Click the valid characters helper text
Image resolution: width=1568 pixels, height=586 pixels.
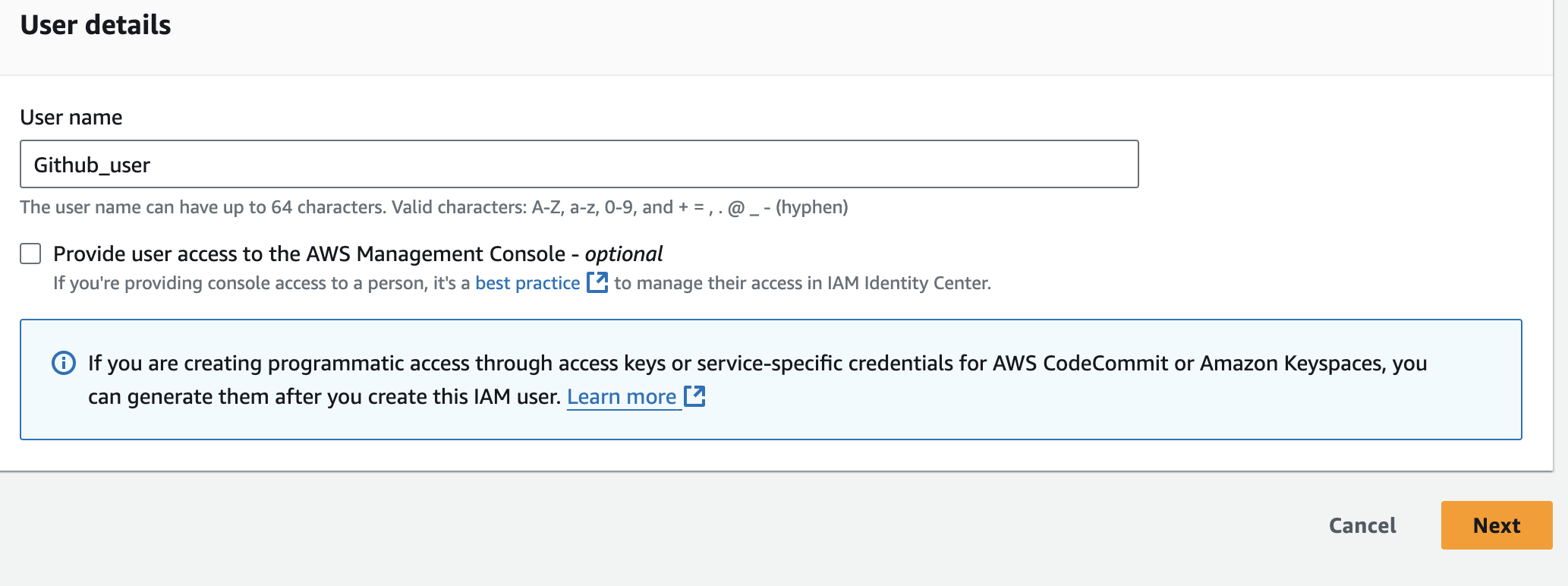434,207
